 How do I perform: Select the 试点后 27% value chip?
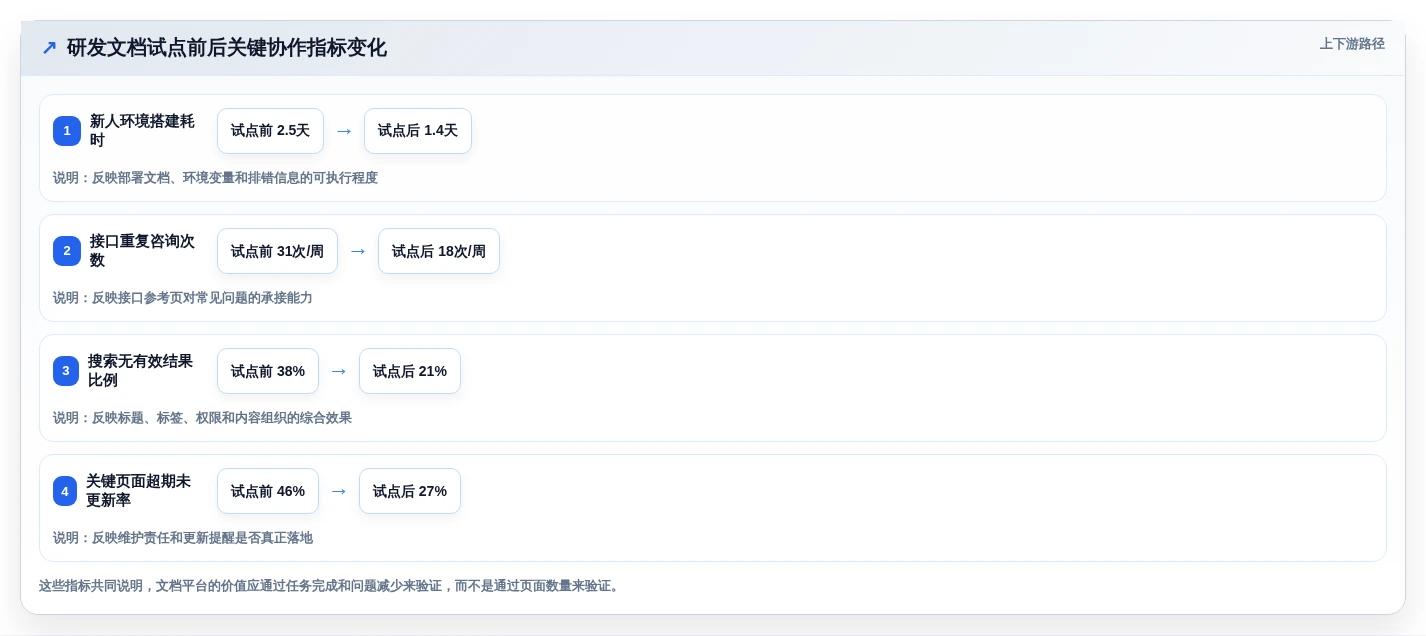click(x=410, y=491)
